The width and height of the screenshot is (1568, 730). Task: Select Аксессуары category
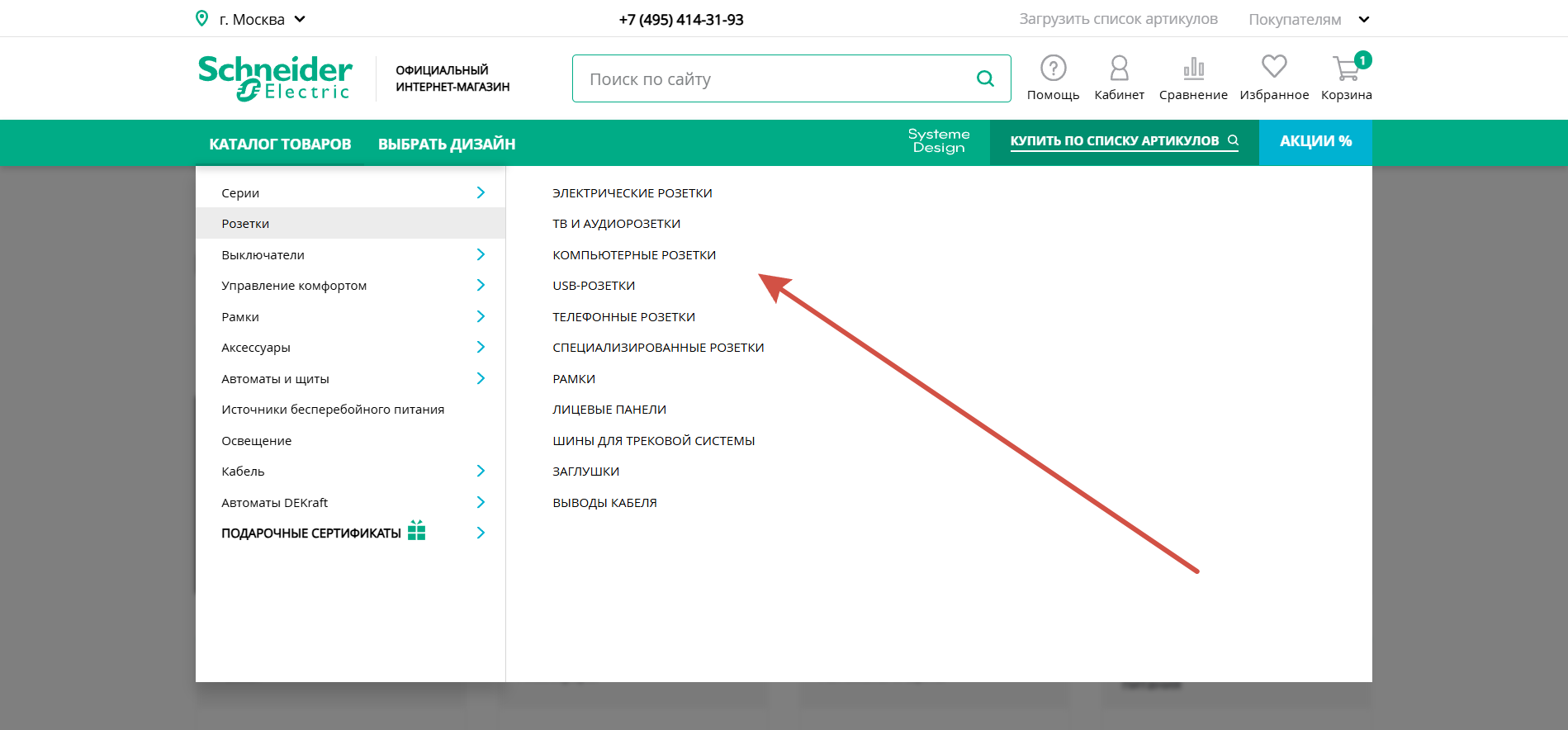[x=256, y=348]
